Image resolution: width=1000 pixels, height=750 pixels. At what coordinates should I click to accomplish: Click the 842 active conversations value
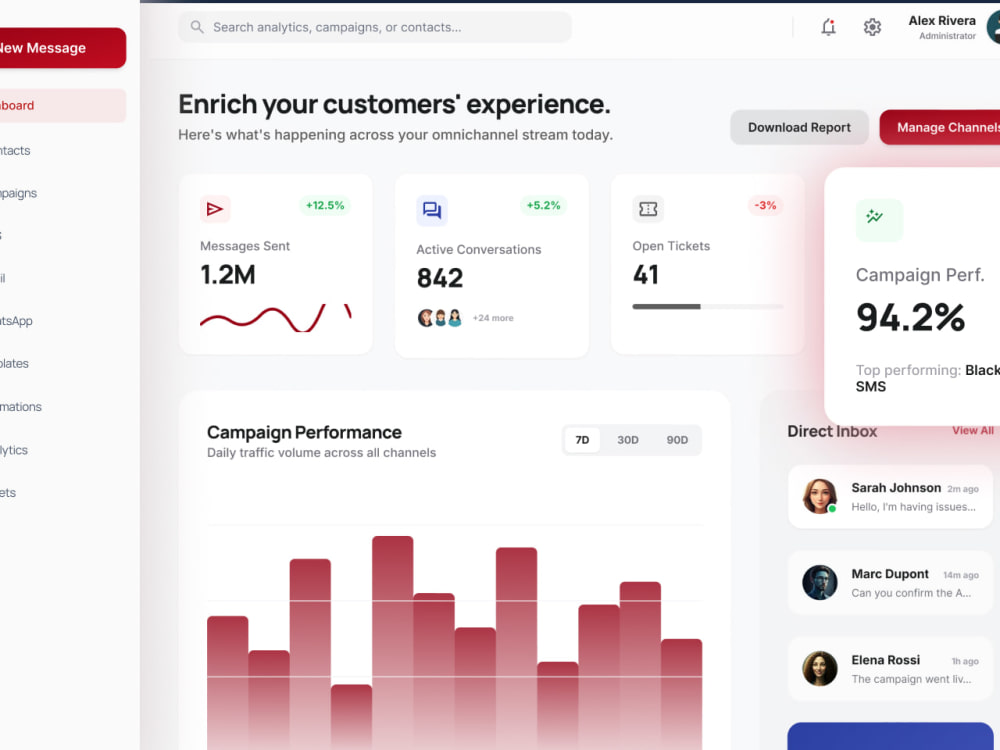[x=440, y=278]
